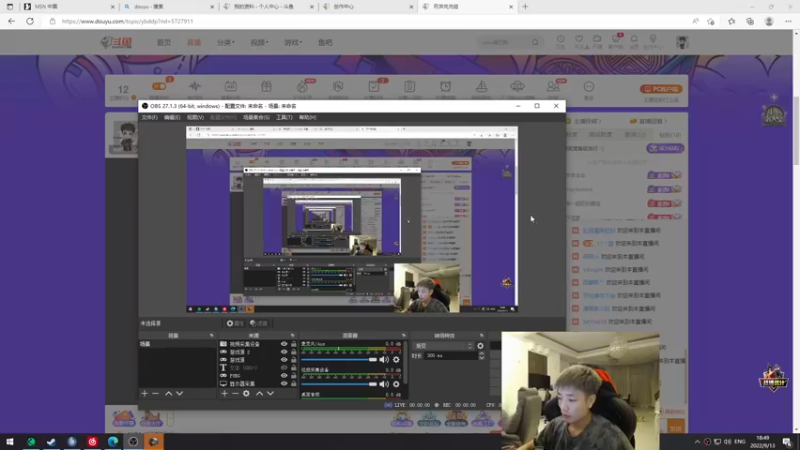This screenshot has width=800, height=450.
Task: Toggle visibility of the second source row
Action: click(x=284, y=352)
